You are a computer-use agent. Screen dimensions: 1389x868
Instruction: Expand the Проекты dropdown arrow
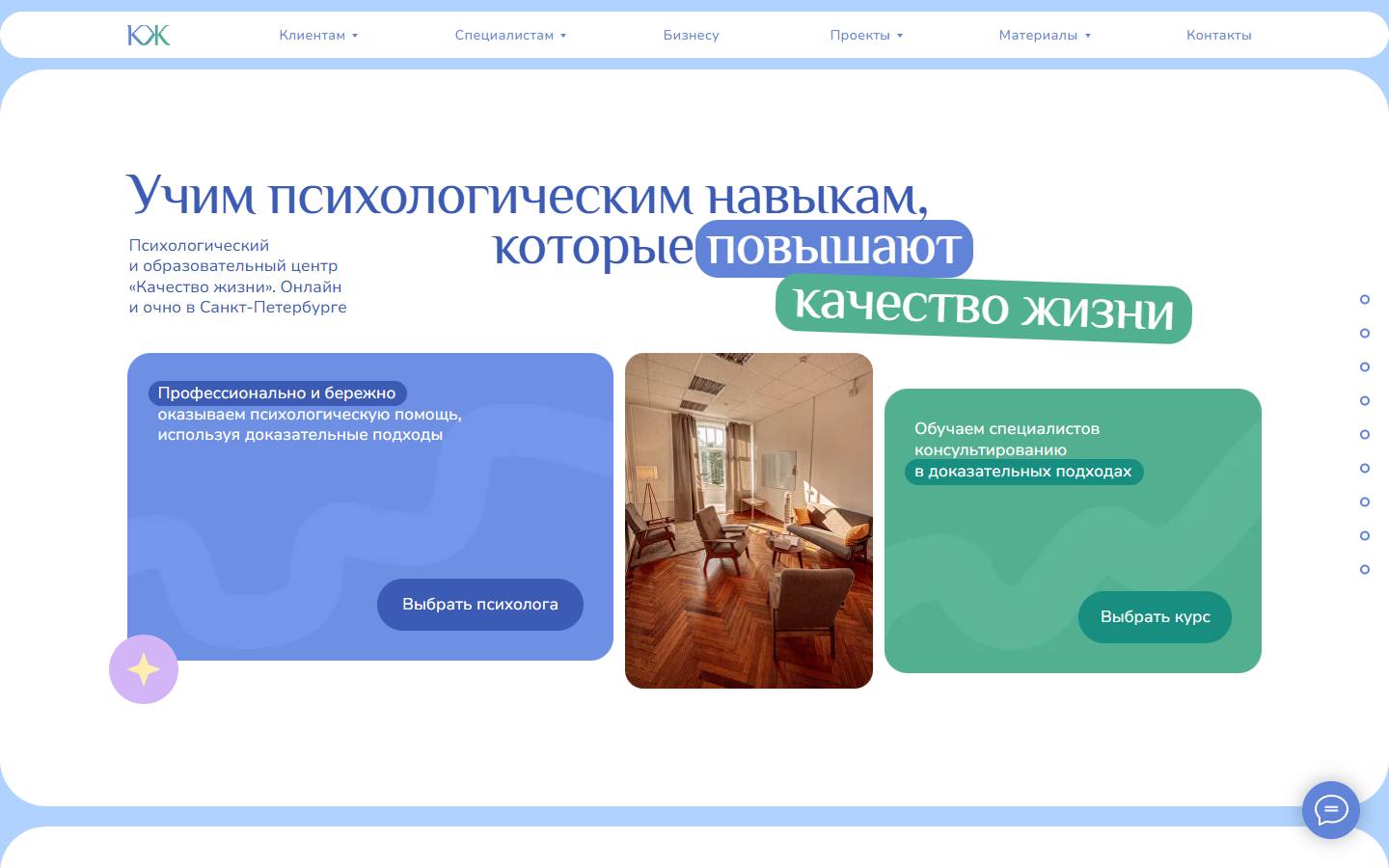(x=900, y=36)
